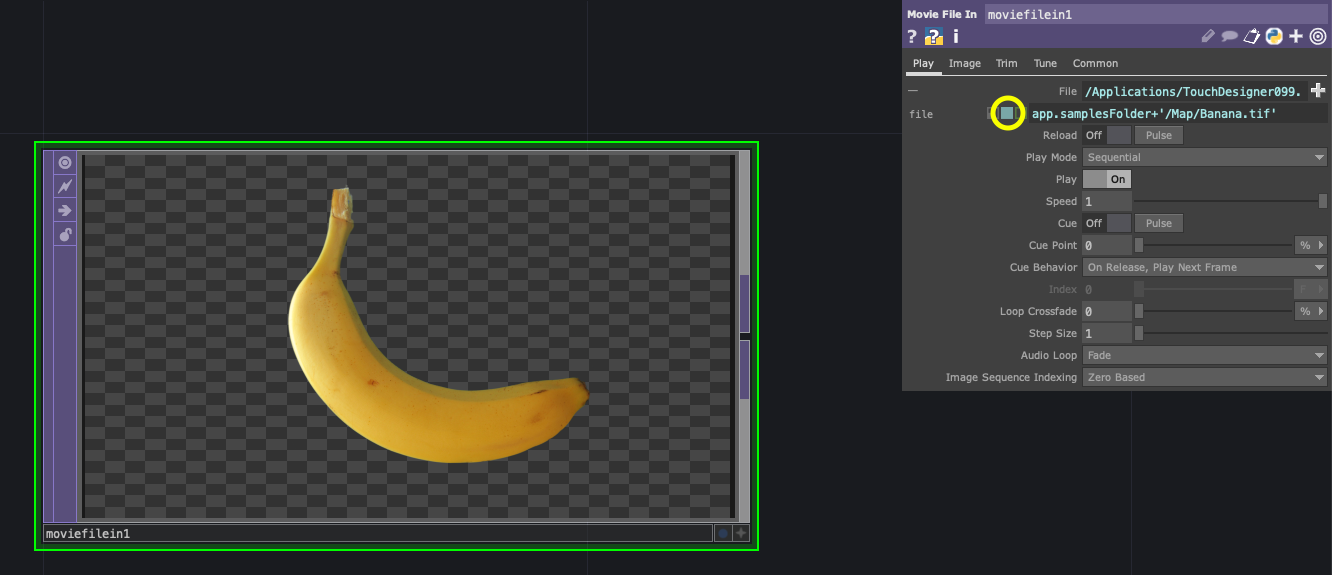Image resolution: width=1332 pixels, height=575 pixels.
Task: Open the Cue Point percent unit menu
Action: [1310, 245]
